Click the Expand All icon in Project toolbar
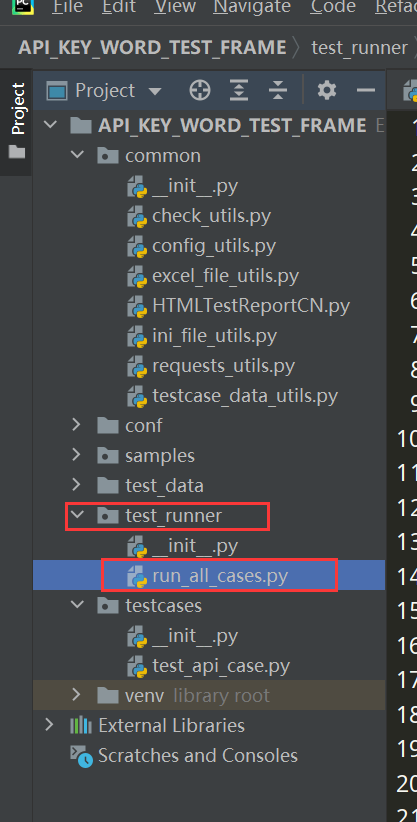Screen dimensions: 417x822 [239, 91]
